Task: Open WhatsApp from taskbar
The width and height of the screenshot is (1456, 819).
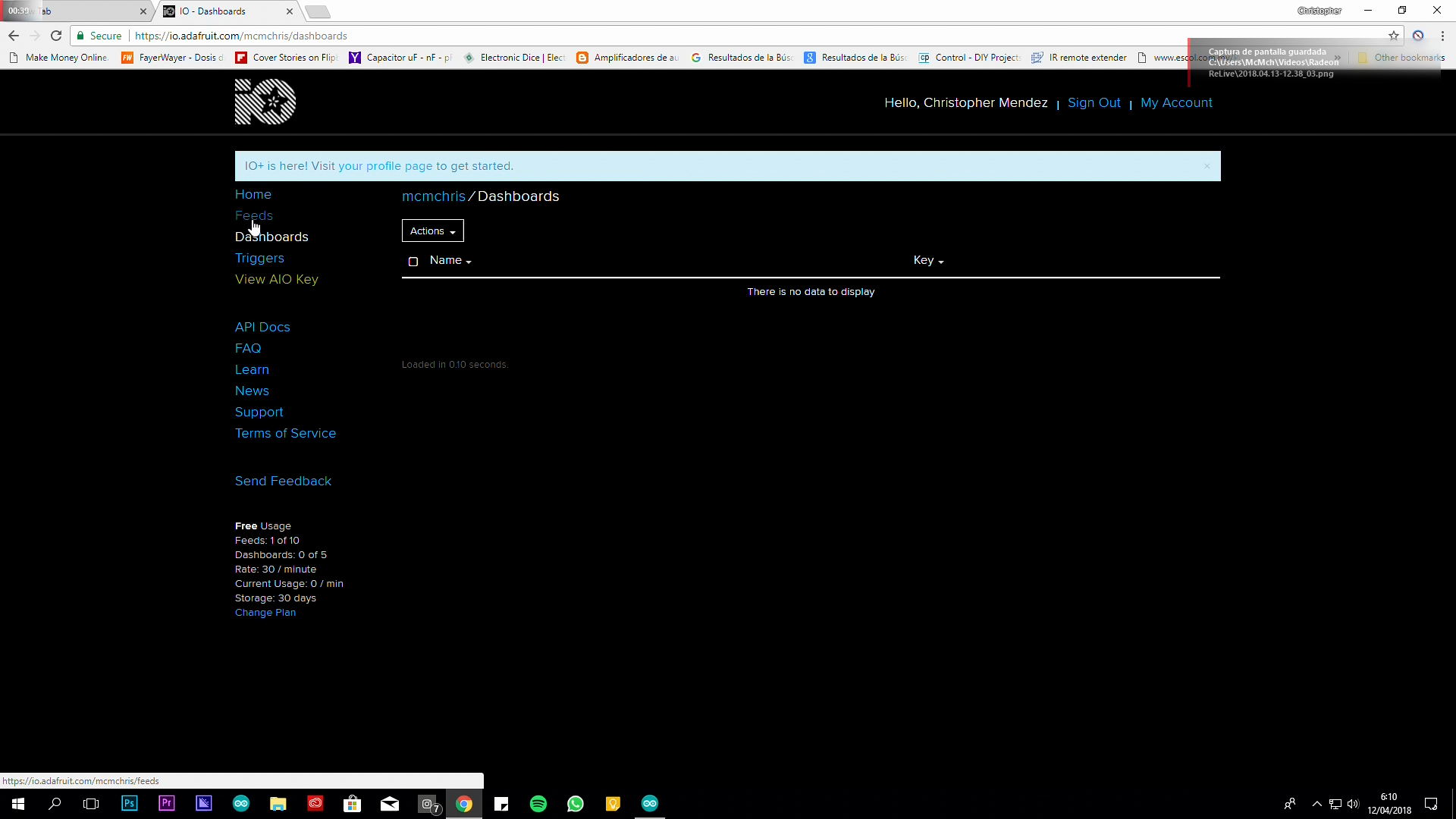Action: click(x=576, y=804)
